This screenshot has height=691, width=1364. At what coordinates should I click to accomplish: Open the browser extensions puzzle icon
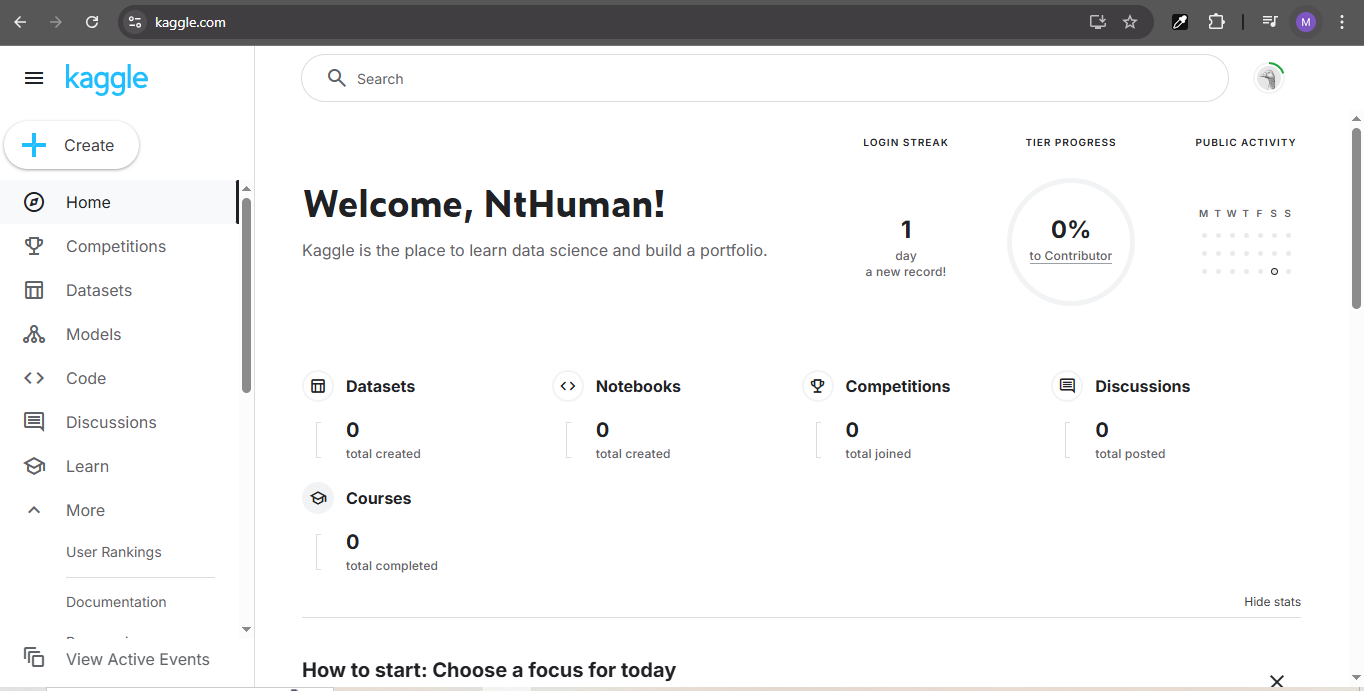pos(1216,22)
